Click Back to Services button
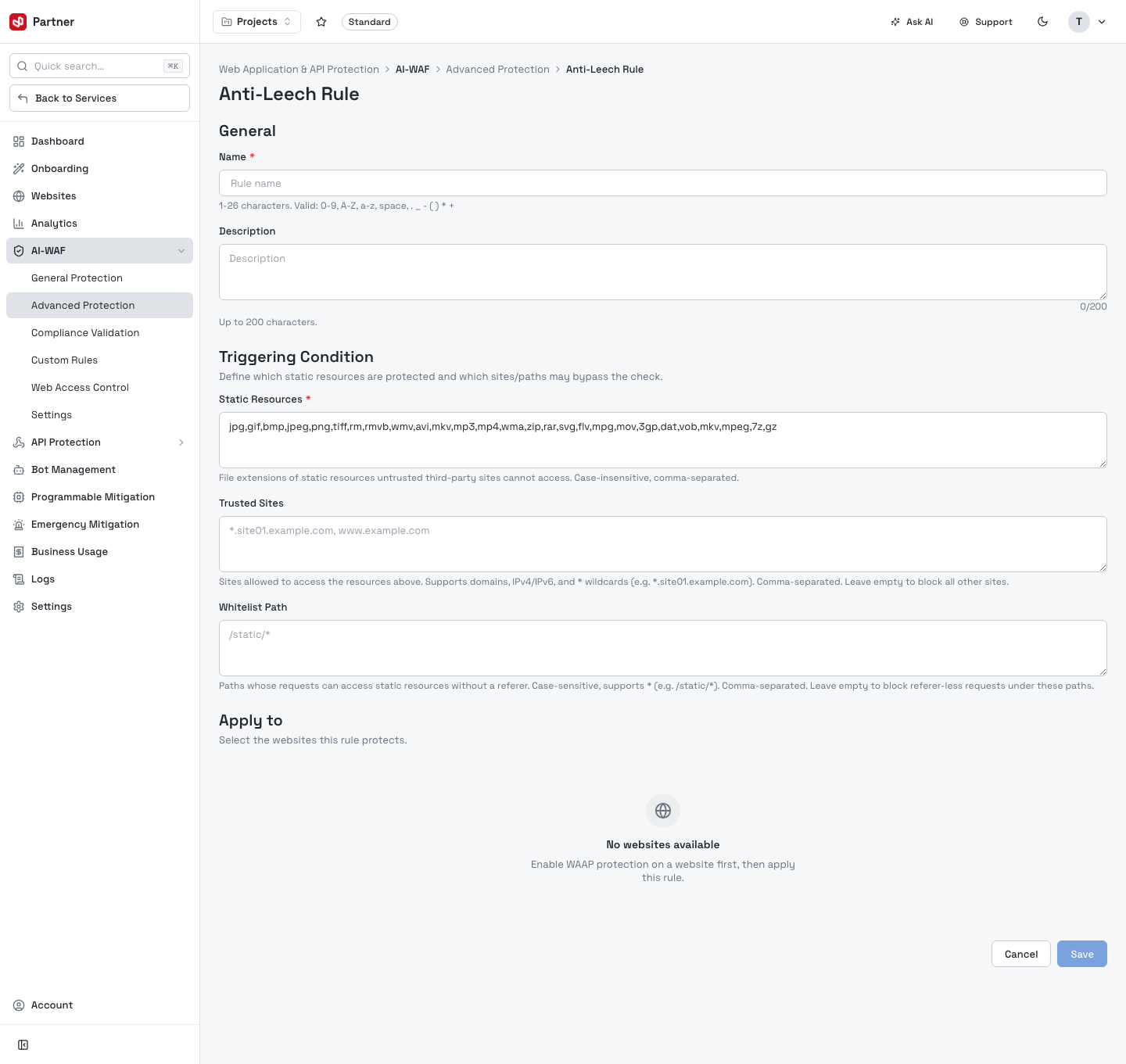The height and width of the screenshot is (1064, 1126). click(99, 99)
